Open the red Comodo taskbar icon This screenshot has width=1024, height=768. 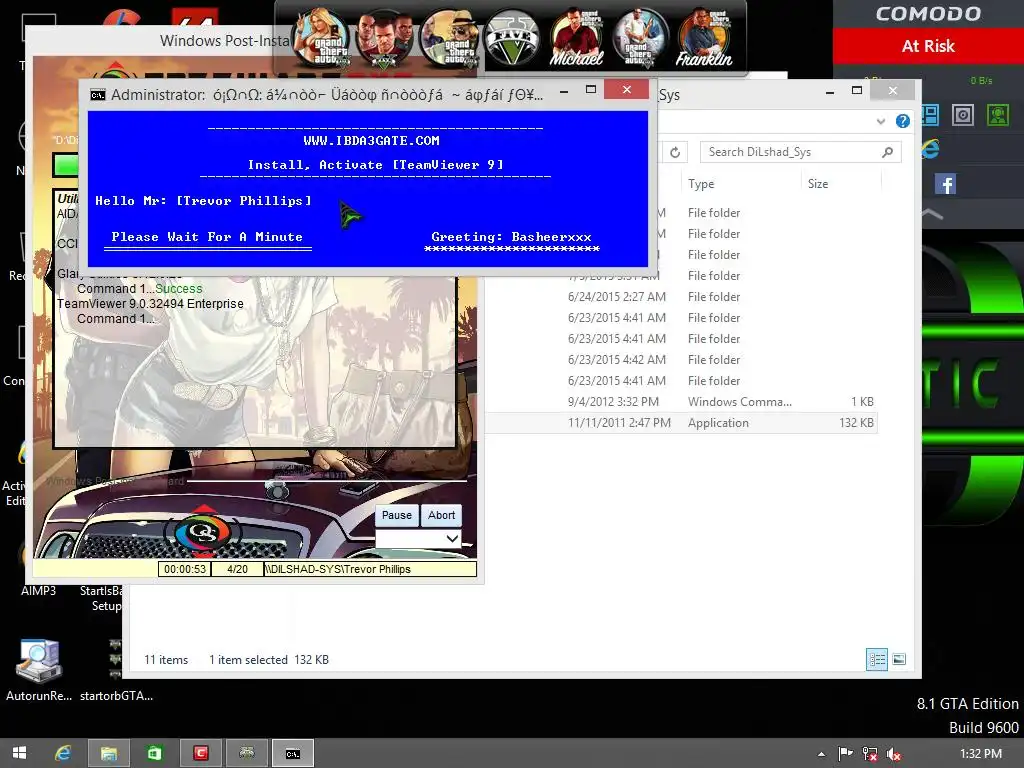[200, 754]
